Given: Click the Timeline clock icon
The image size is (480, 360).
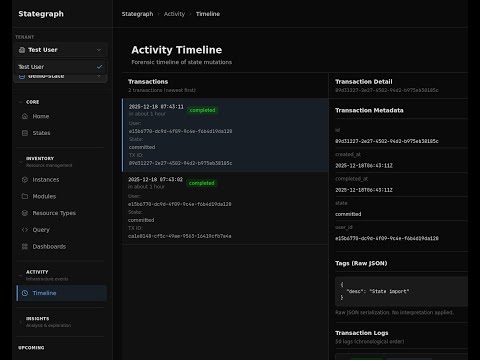Looking at the screenshot, I should [25, 293].
